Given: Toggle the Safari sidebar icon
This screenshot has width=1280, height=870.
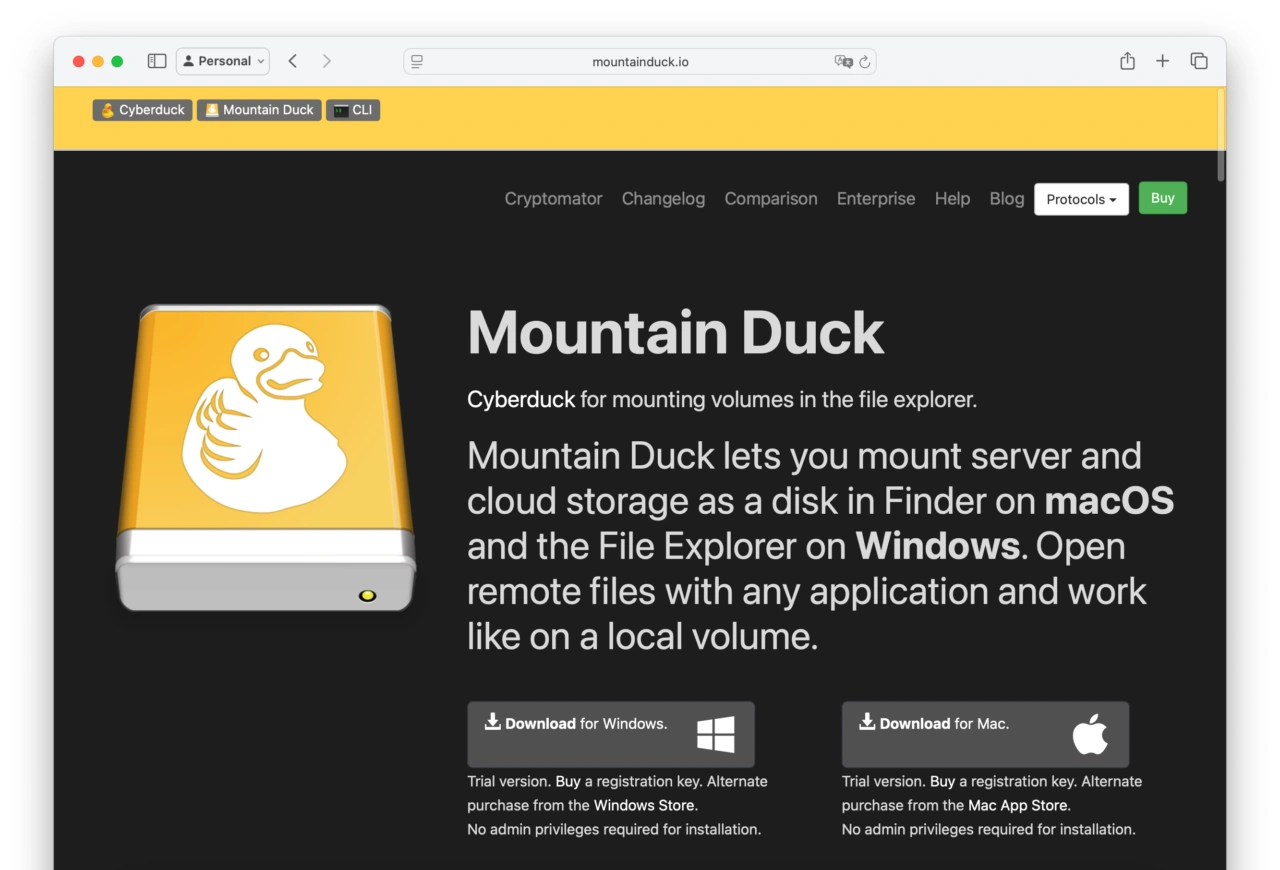Looking at the screenshot, I should tap(157, 61).
